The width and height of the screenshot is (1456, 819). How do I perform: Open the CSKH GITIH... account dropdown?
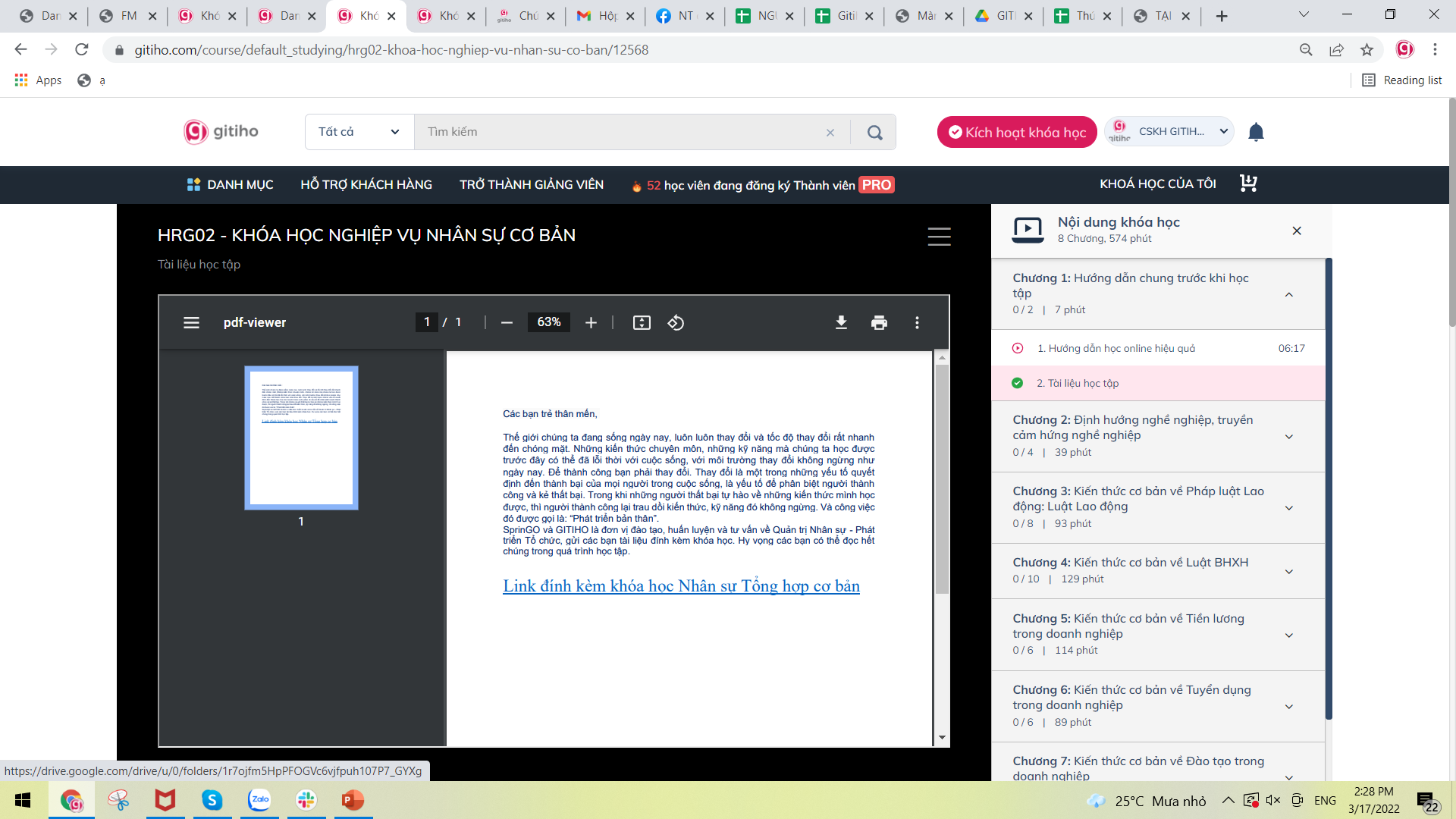tap(1169, 131)
